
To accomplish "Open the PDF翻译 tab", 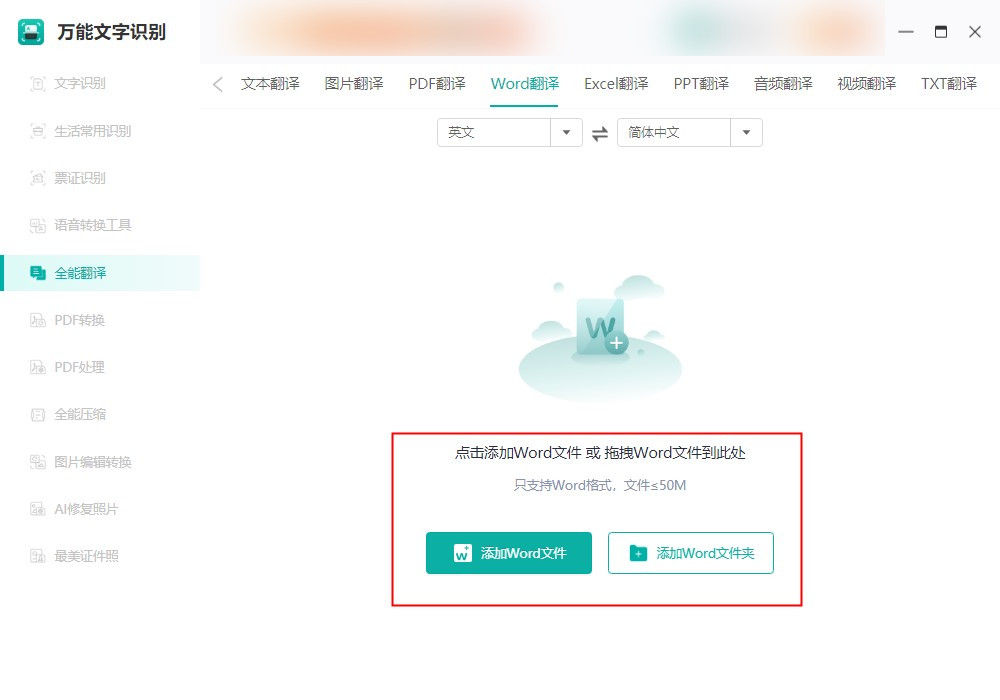I will [x=437, y=84].
